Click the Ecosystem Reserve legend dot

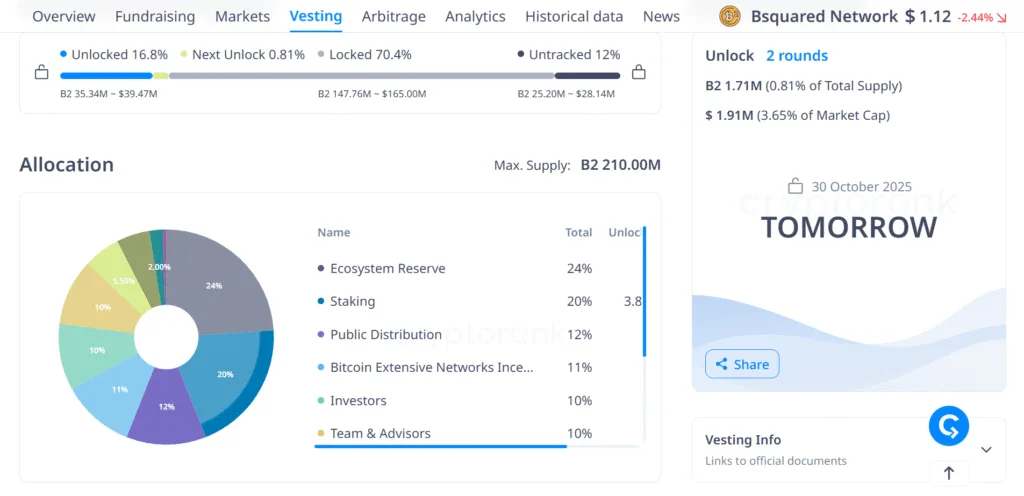[321, 269]
